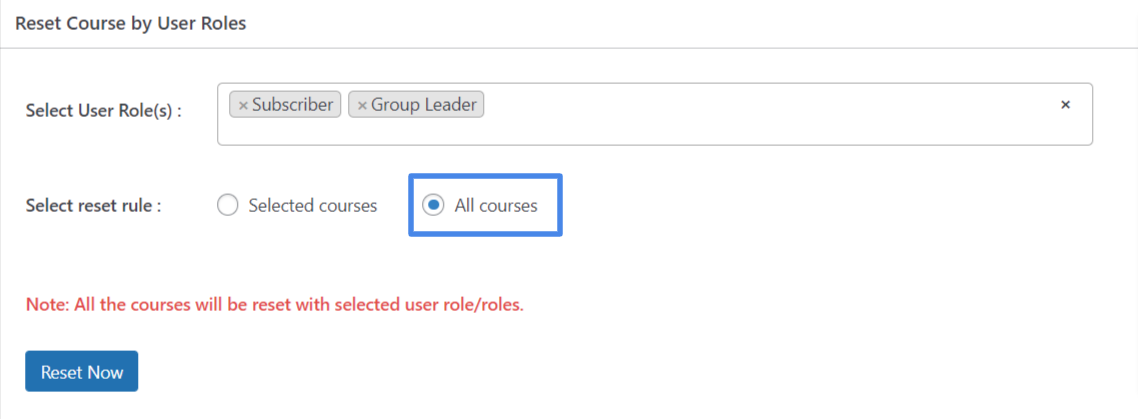This screenshot has height=419, width=1138.
Task: Click the Select reset rule label
Action: 93,206
